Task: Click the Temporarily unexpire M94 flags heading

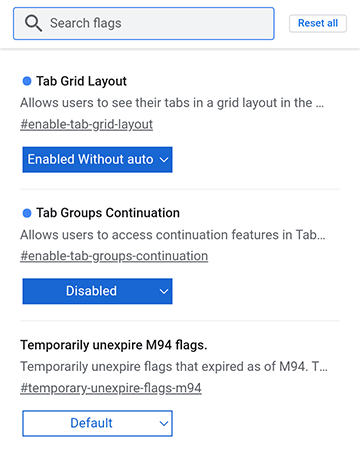Action: point(114,345)
